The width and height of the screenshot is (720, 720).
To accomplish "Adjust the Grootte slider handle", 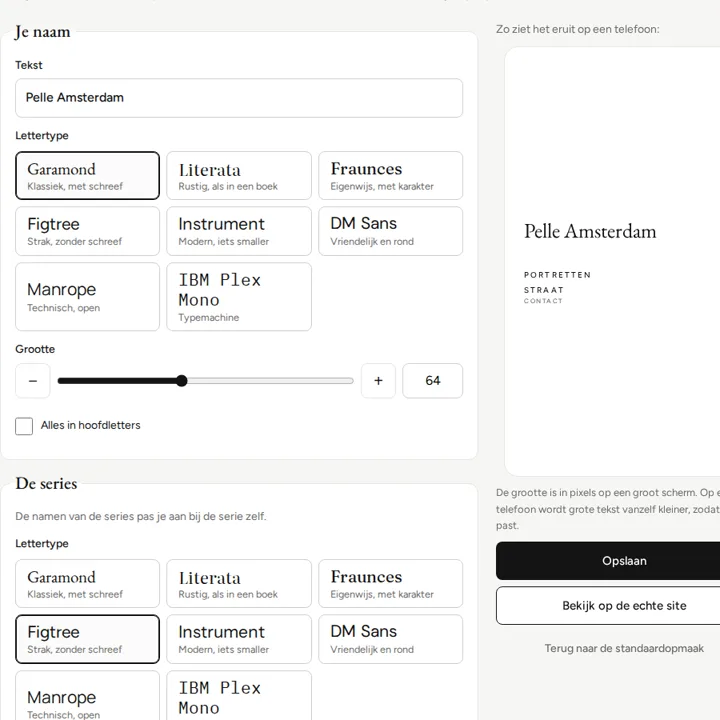I will point(182,381).
